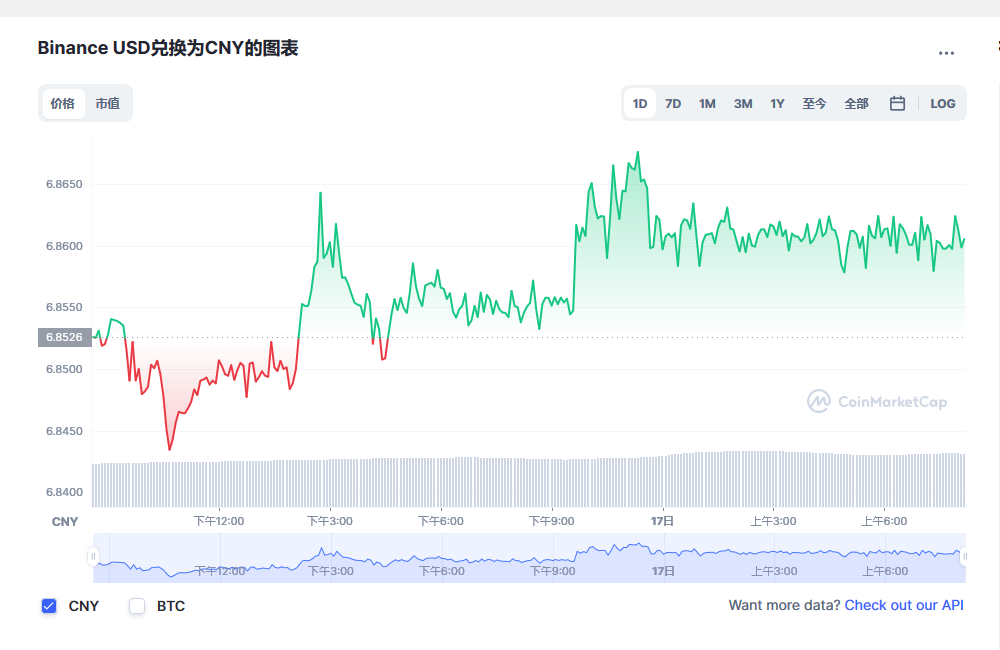This screenshot has height=650, width=1000.
Task: Grab the left handle of the range navigator
Action: click(x=93, y=557)
